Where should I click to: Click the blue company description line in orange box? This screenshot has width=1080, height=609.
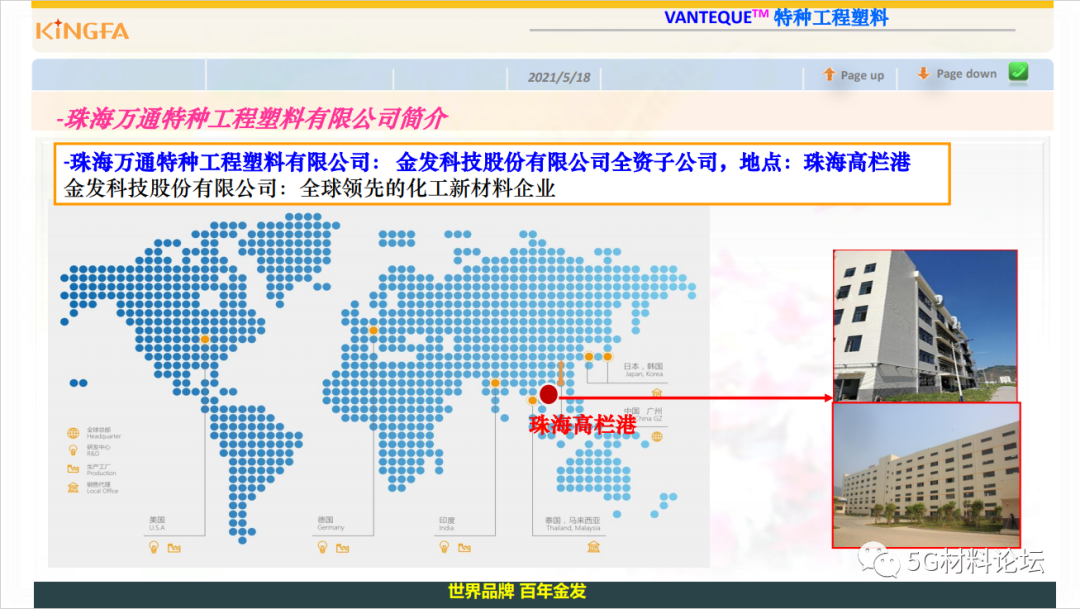tap(487, 162)
